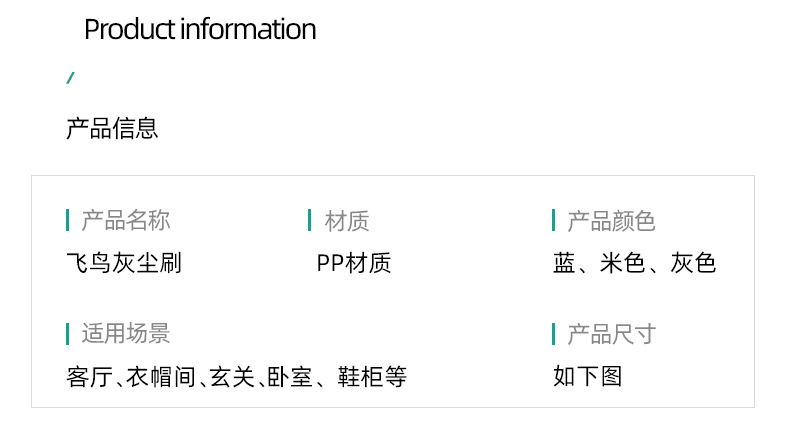The image size is (790, 434).
Task: Select the 灰色 color option text
Action: [693, 263]
